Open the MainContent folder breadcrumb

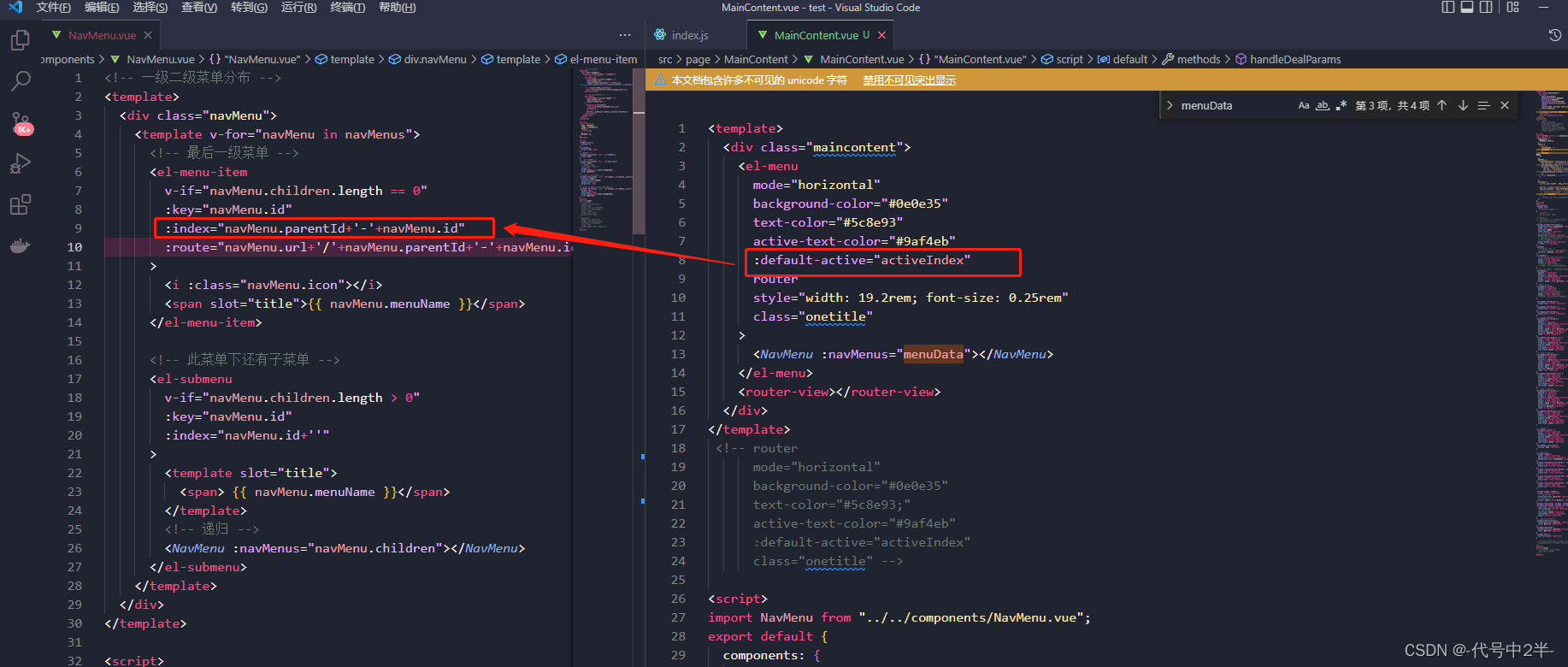click(756, 59)
